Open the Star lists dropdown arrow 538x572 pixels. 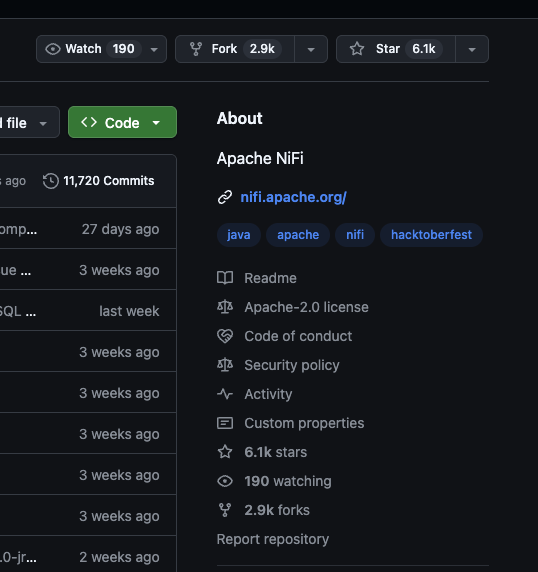click(472, 49)
